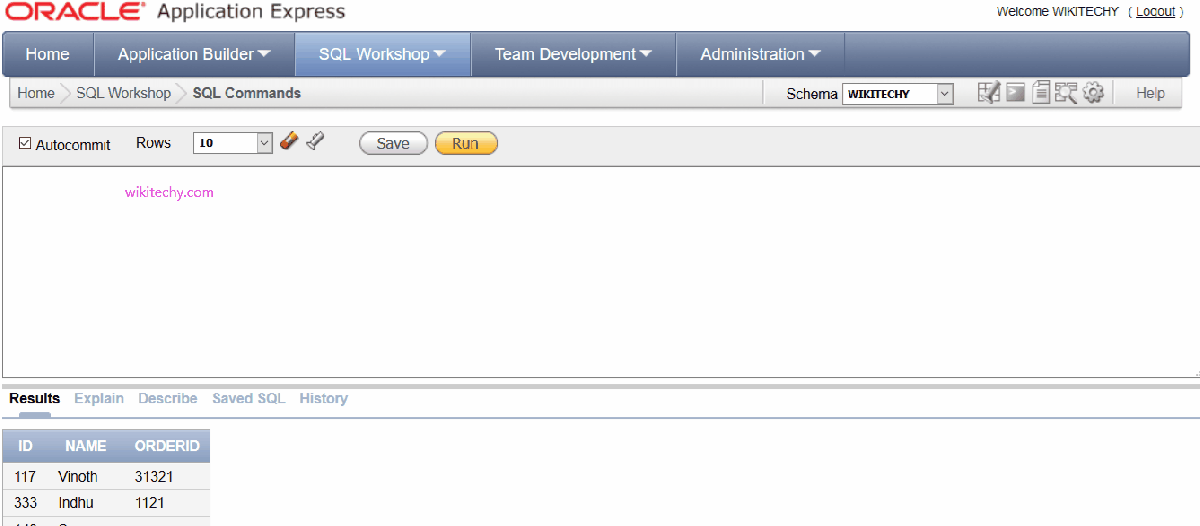Switch to the Results tab
The width and height of the screenshot is (1200, 526).
click(35, 398)
